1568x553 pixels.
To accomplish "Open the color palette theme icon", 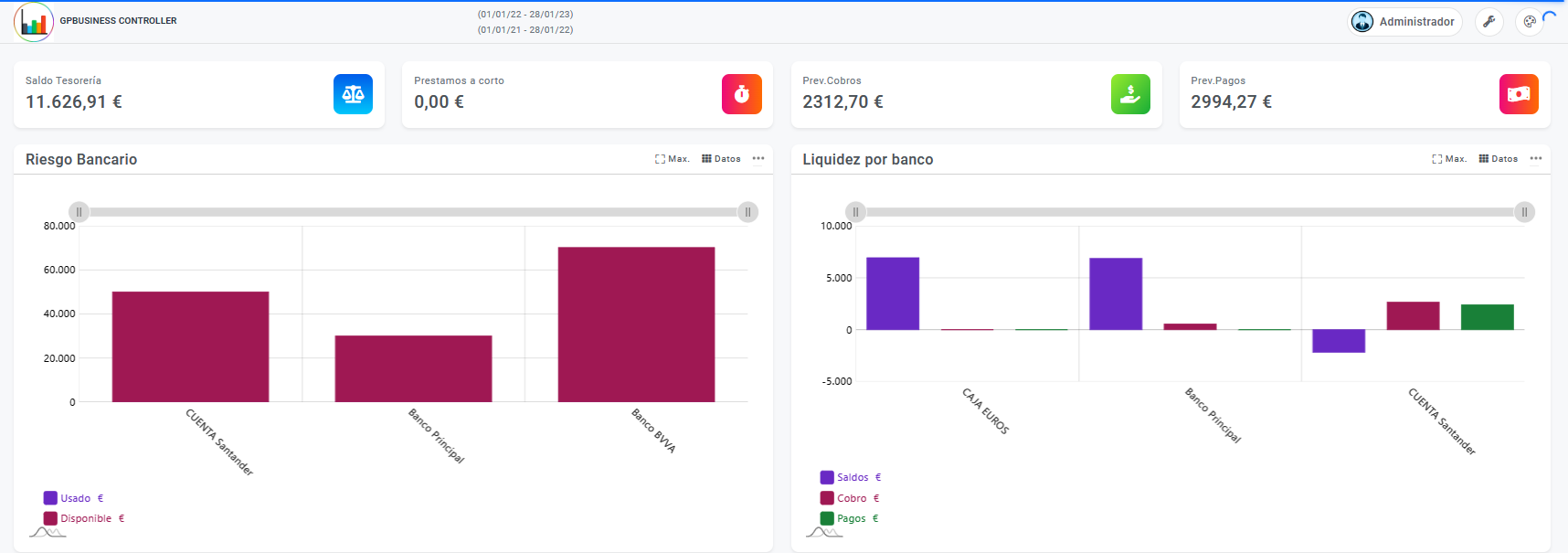I will pyautogui.click(x=1530, y=22).
